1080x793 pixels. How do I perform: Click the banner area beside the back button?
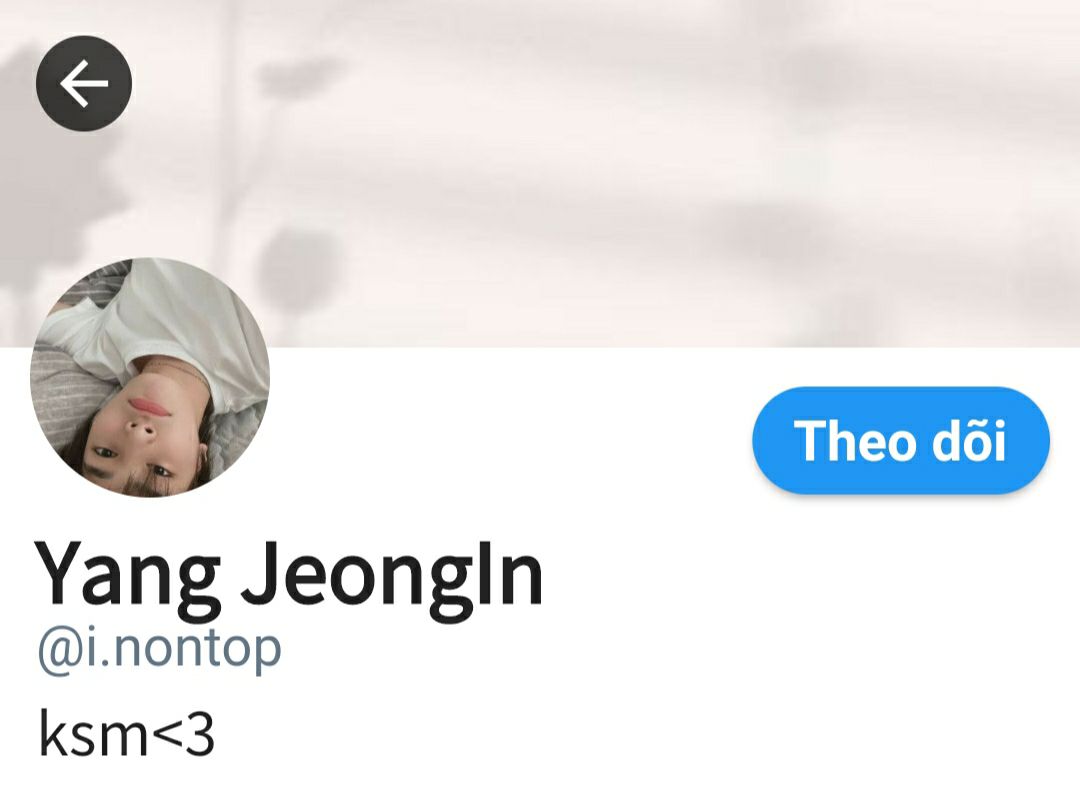540,173
